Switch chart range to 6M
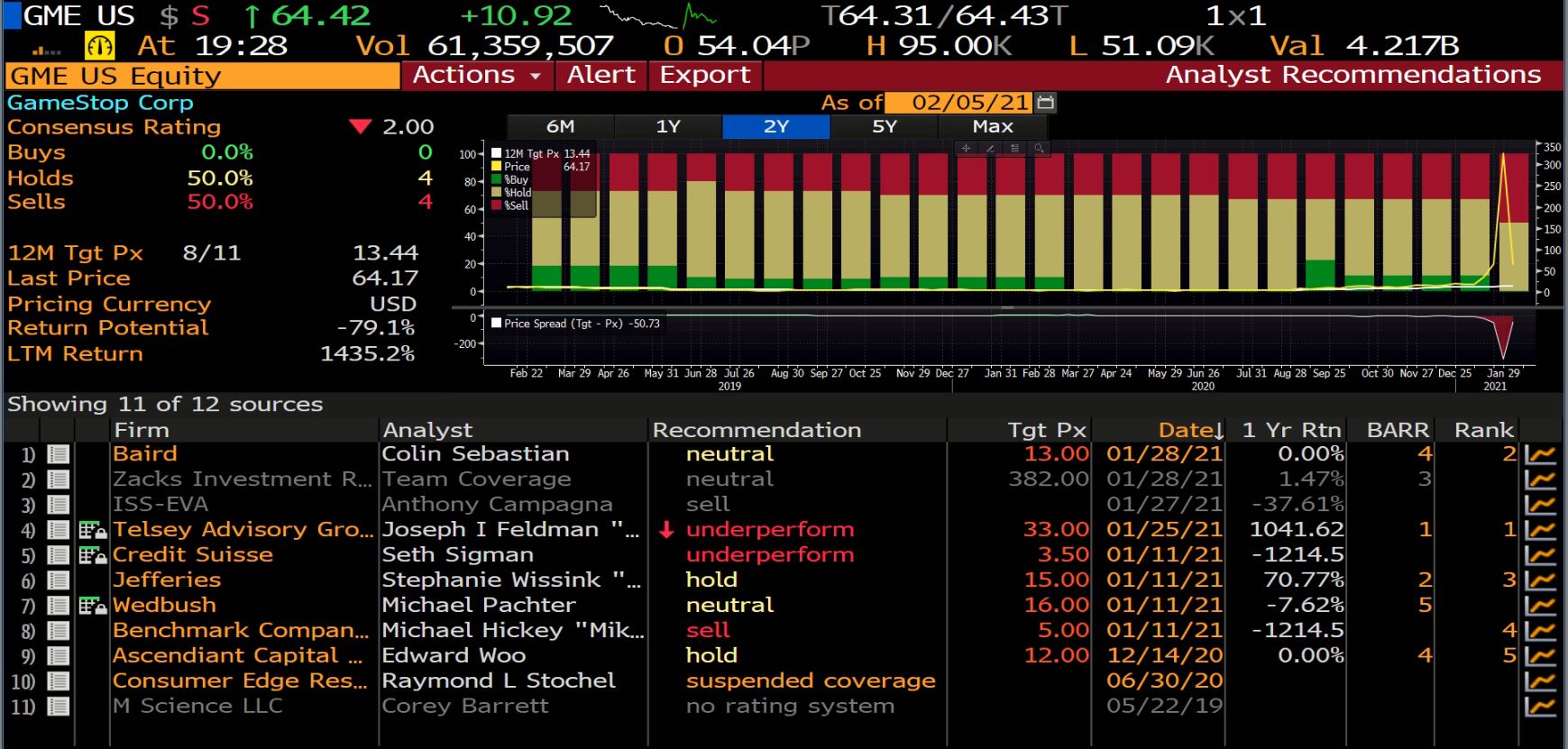Viewport: 1568px width, 749px height. 560,127
